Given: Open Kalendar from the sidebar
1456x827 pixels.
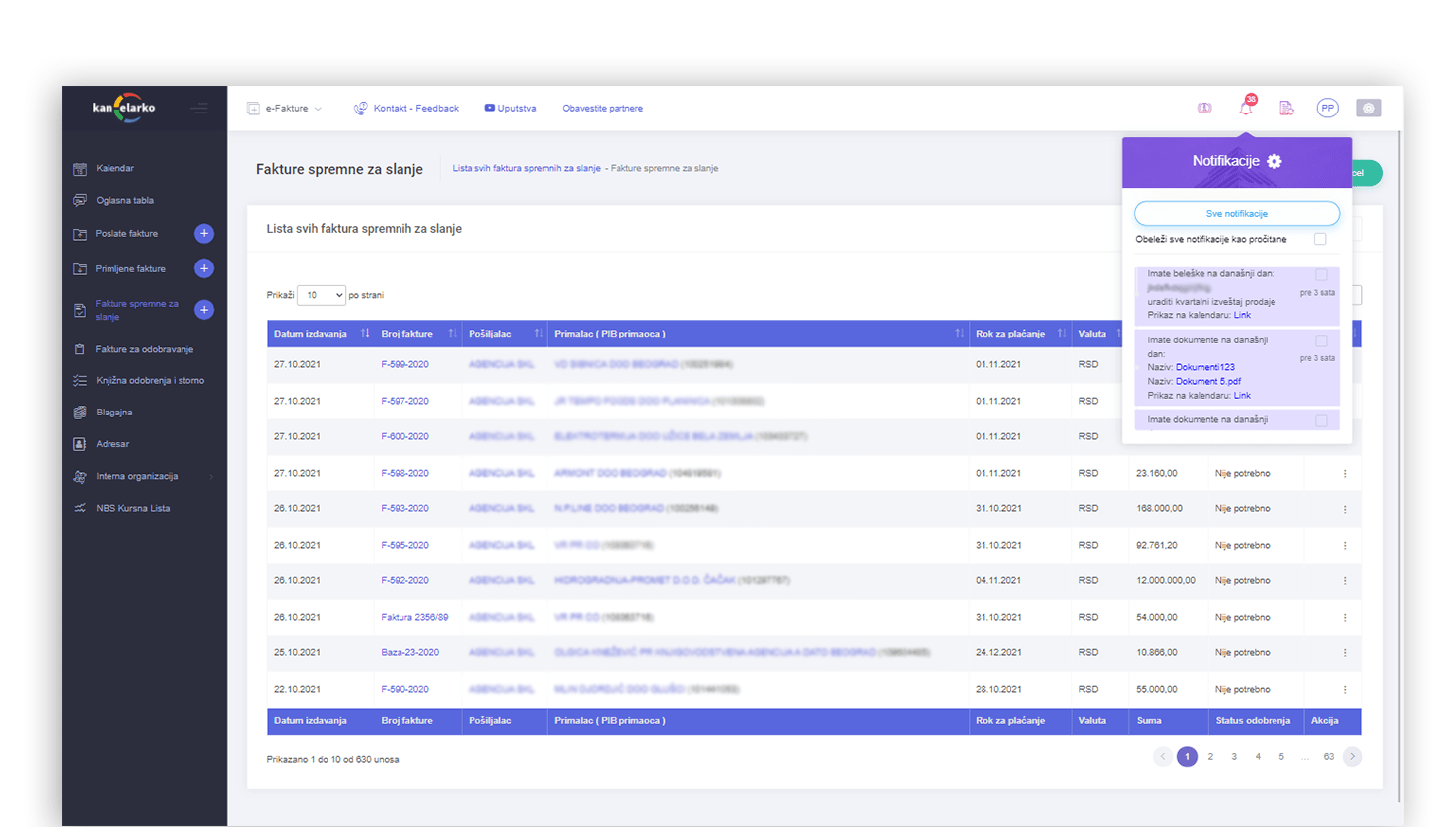Looking at the screenshot, I should click(x=114, y=169).
